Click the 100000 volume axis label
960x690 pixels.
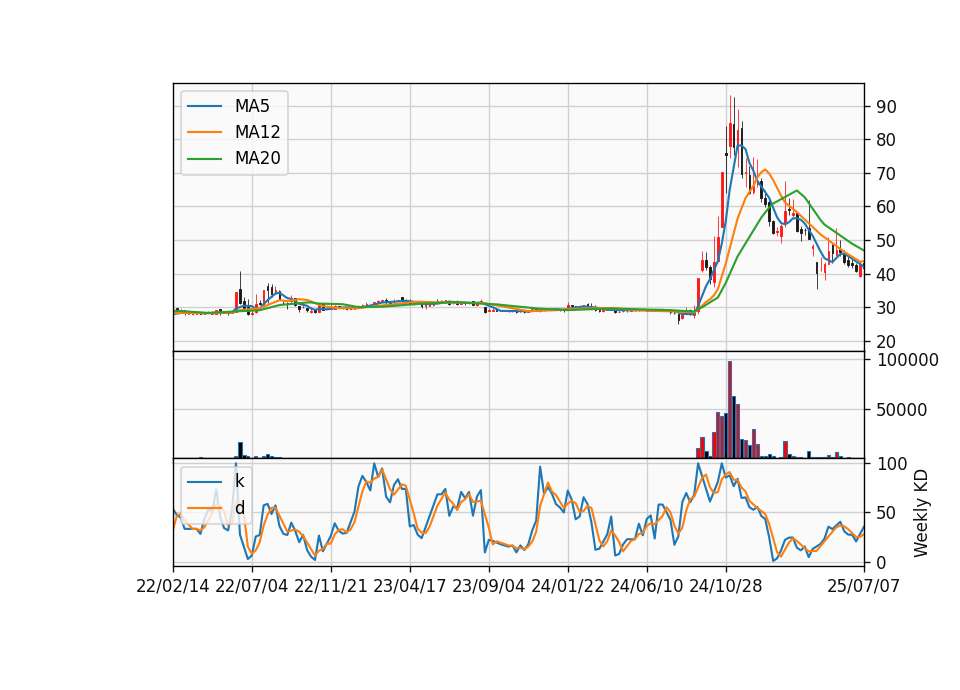(x=907, y=360)
